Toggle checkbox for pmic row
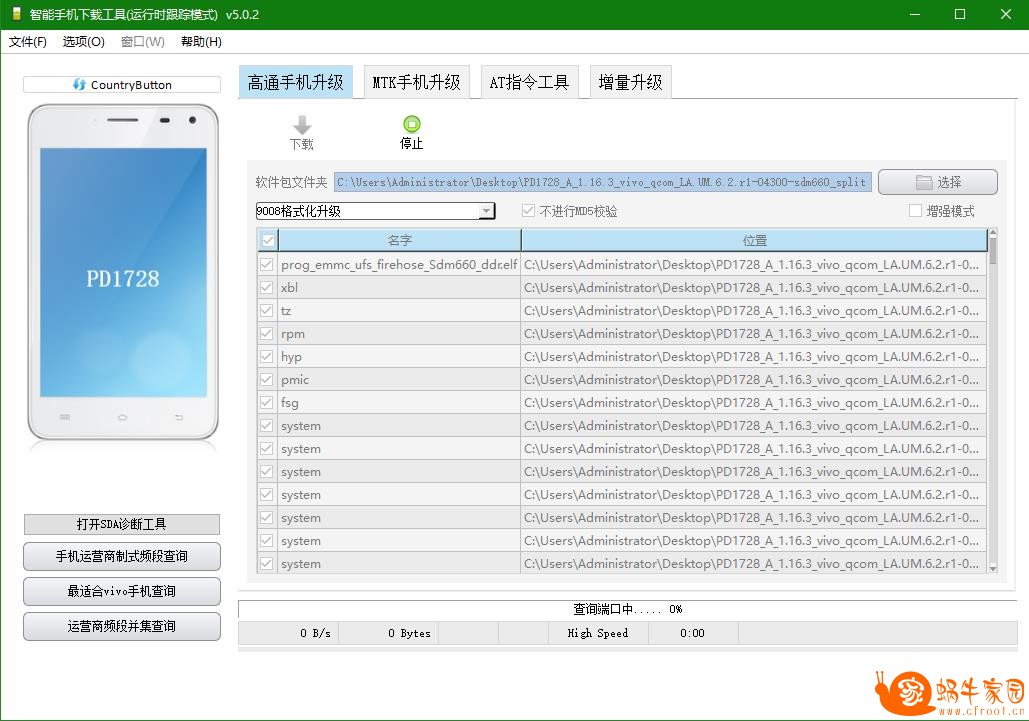The width and height of the screenshot is (1029, 721). click(266, 379)
